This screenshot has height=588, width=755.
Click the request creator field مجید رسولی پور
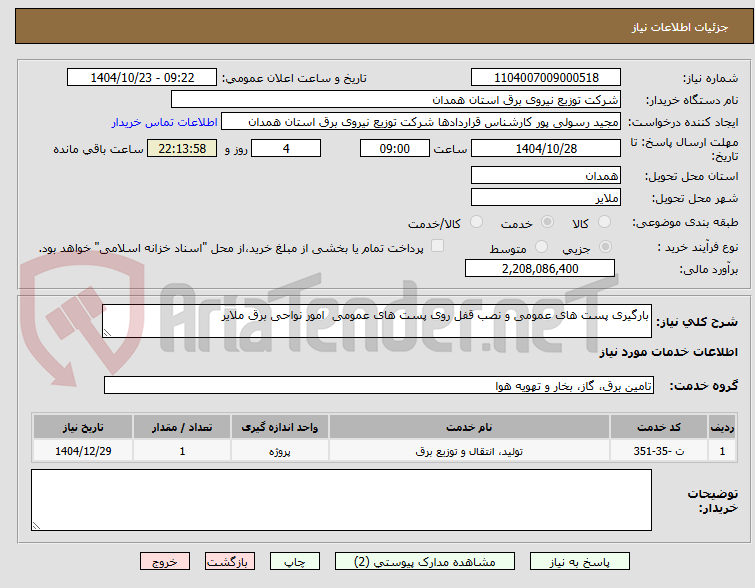(421, 122)
